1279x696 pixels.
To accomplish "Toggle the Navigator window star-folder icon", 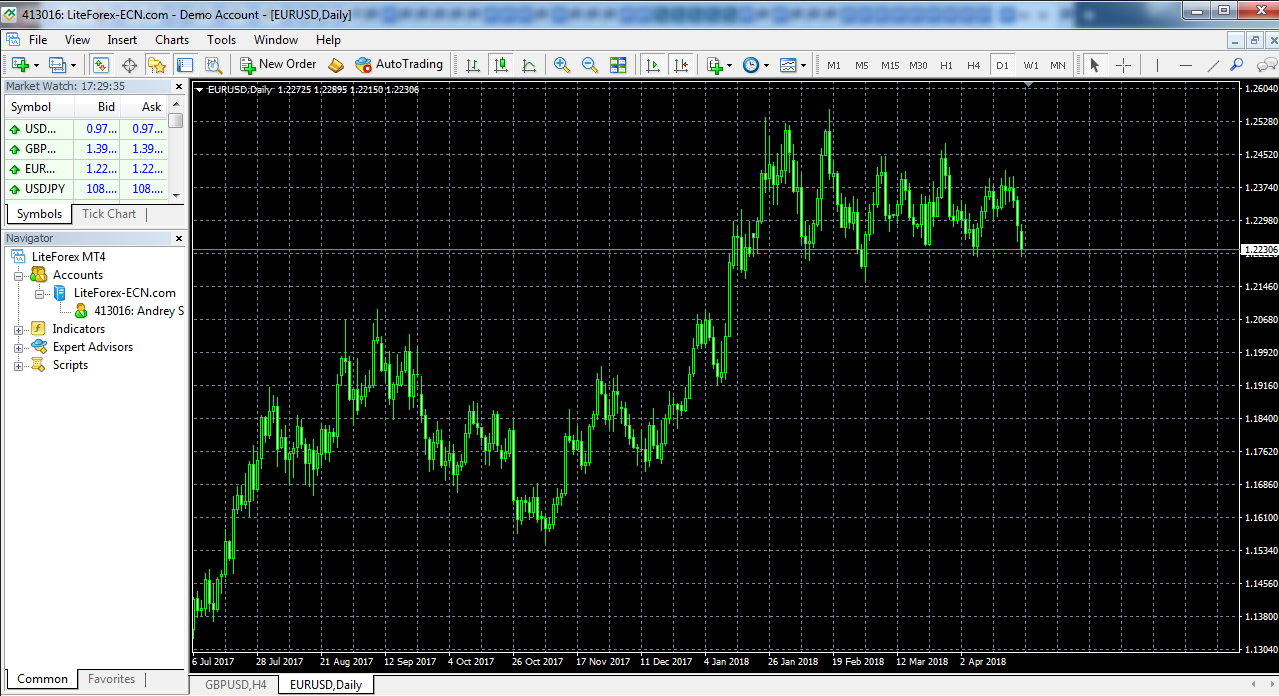I will click(157, 64).
